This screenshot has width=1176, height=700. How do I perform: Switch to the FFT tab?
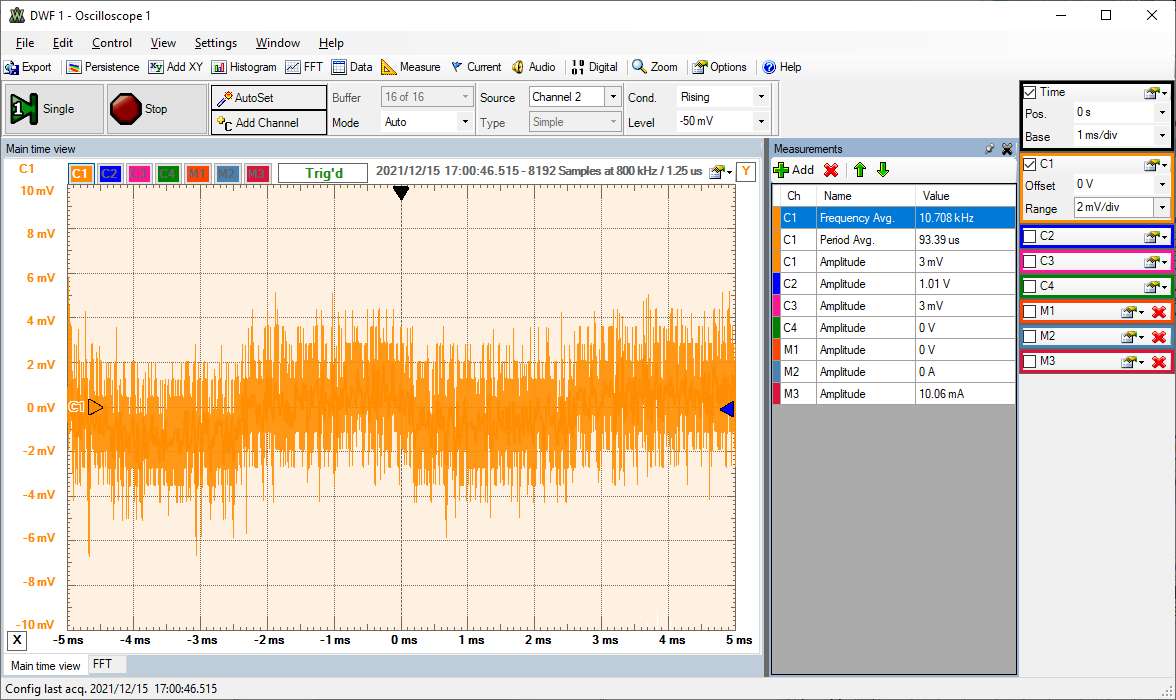[x=103, y=664]
